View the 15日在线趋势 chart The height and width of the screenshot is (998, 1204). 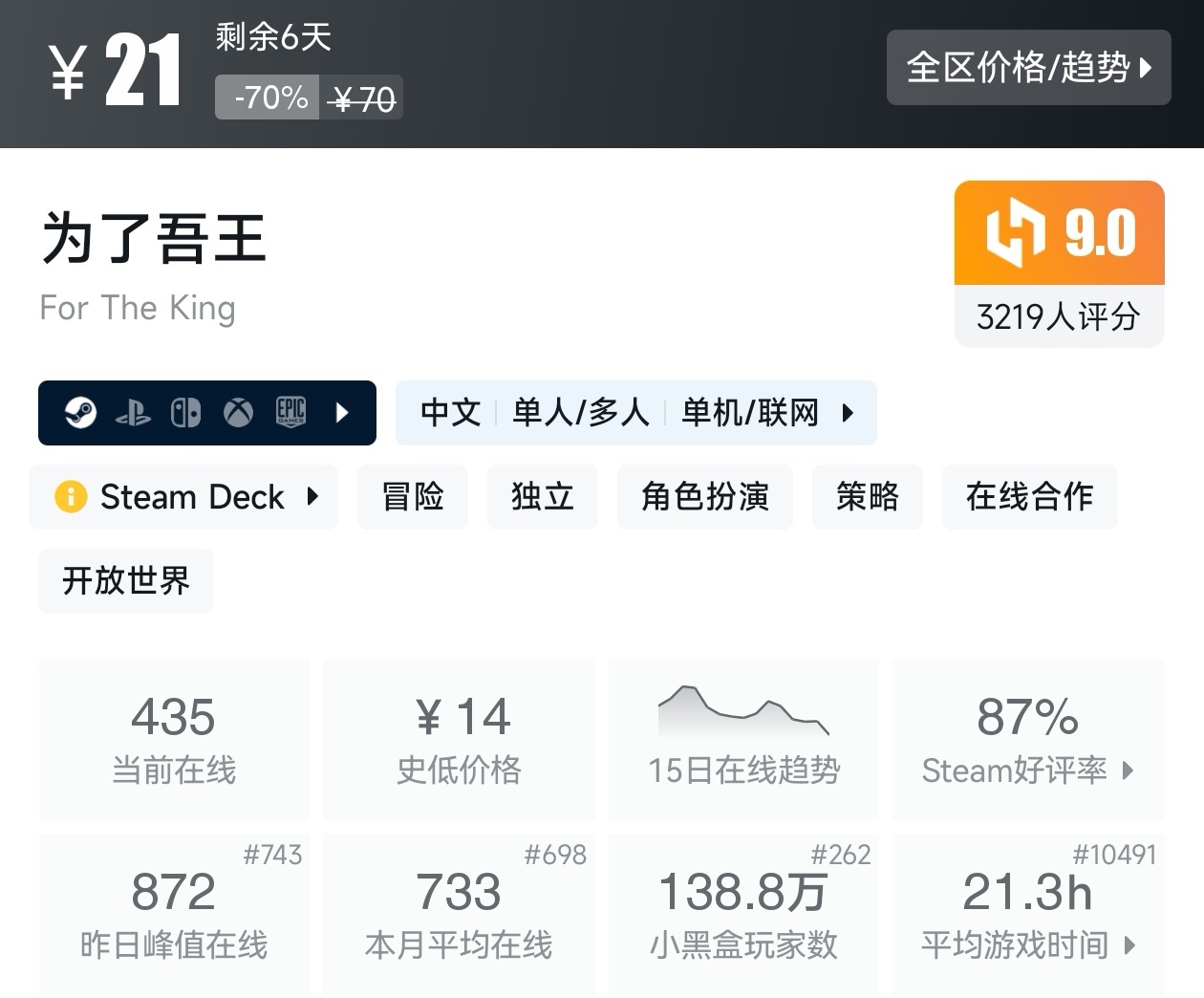(743, 738)
